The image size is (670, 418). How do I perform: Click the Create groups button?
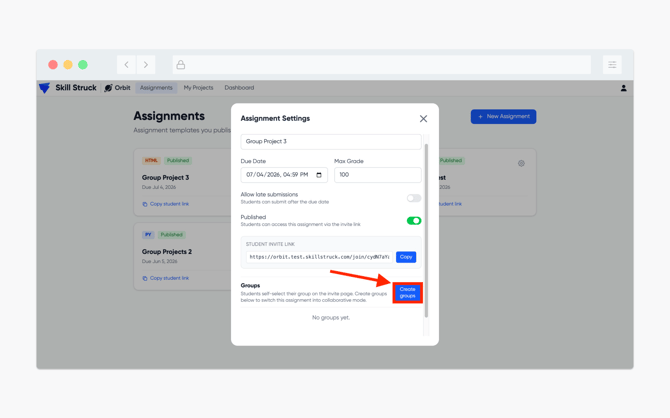tap(408, 293)
